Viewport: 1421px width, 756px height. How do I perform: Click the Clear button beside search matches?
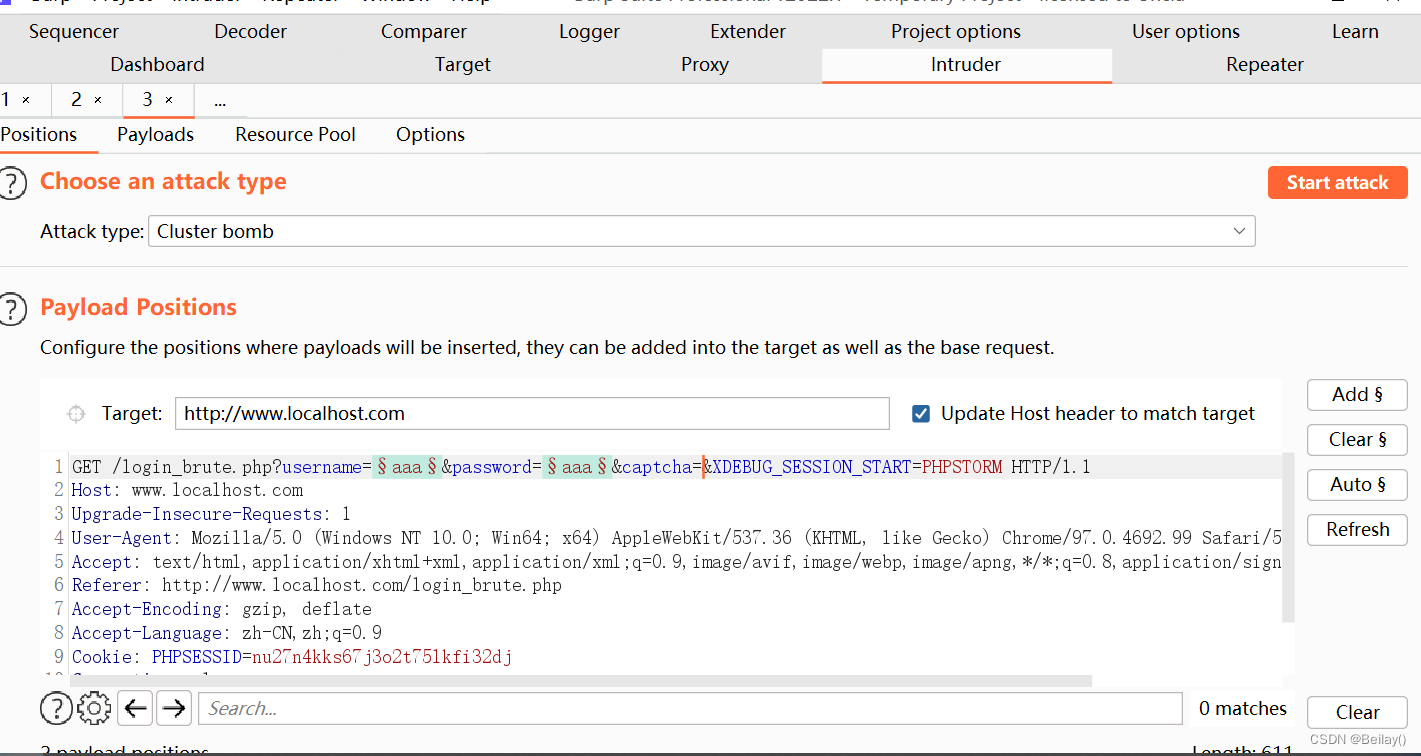1357,712
